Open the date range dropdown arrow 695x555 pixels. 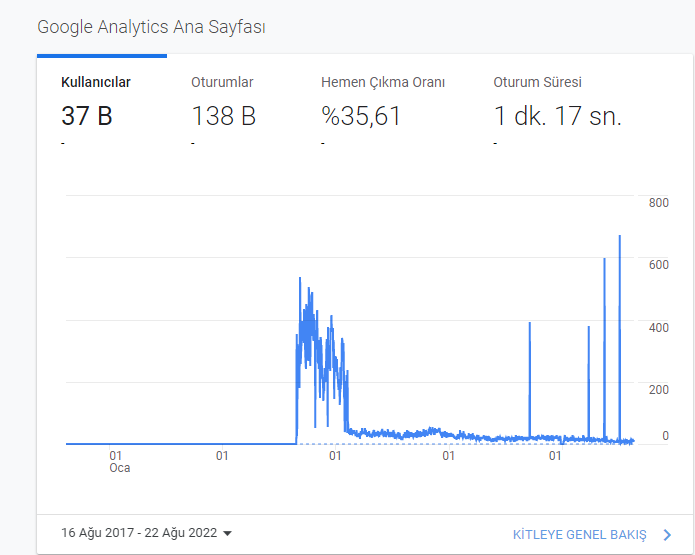point(227,533)
